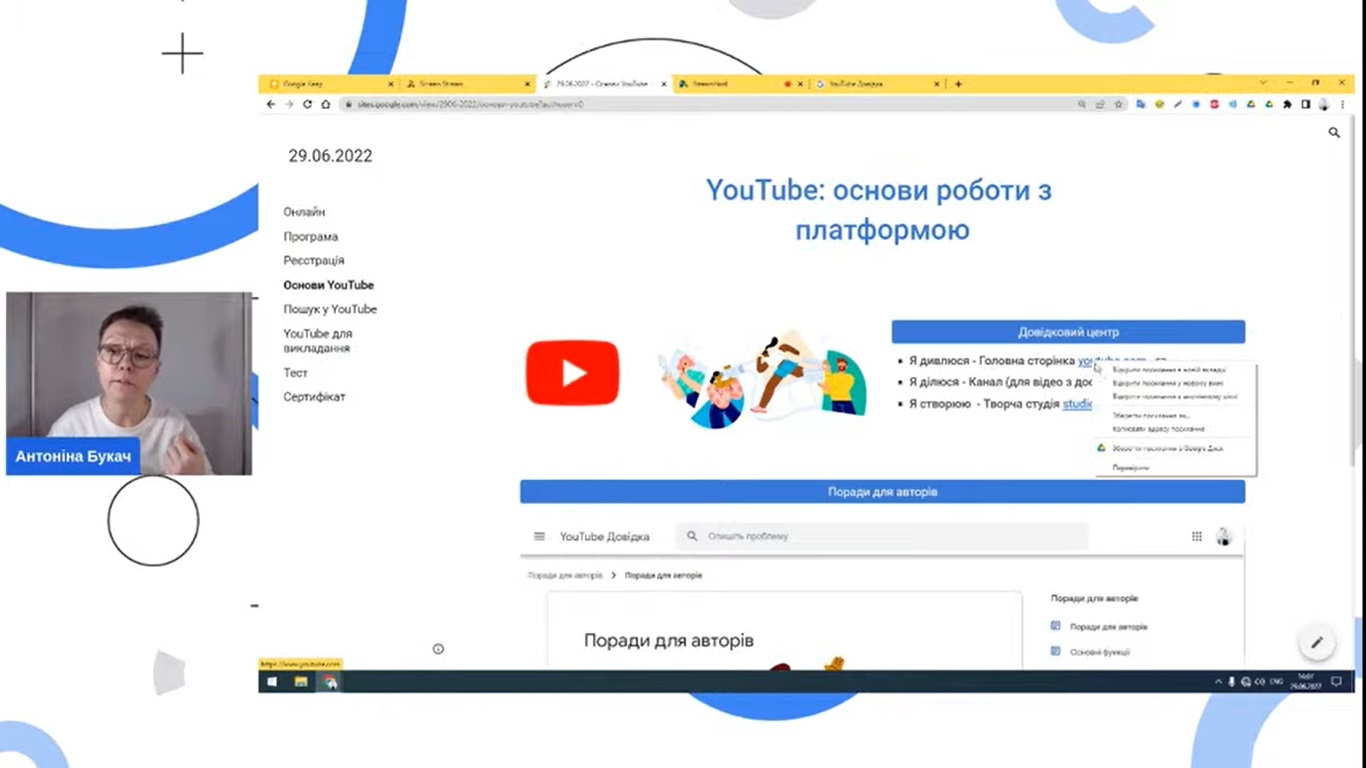
Task: Close the Google Keep tab
Action: point(391,84)
